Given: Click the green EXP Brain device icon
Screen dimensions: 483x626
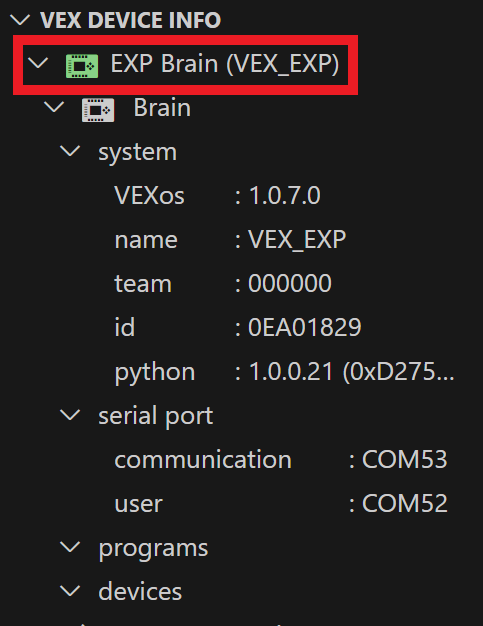Looking at the screenshot, I should click(x=82, y=66).
